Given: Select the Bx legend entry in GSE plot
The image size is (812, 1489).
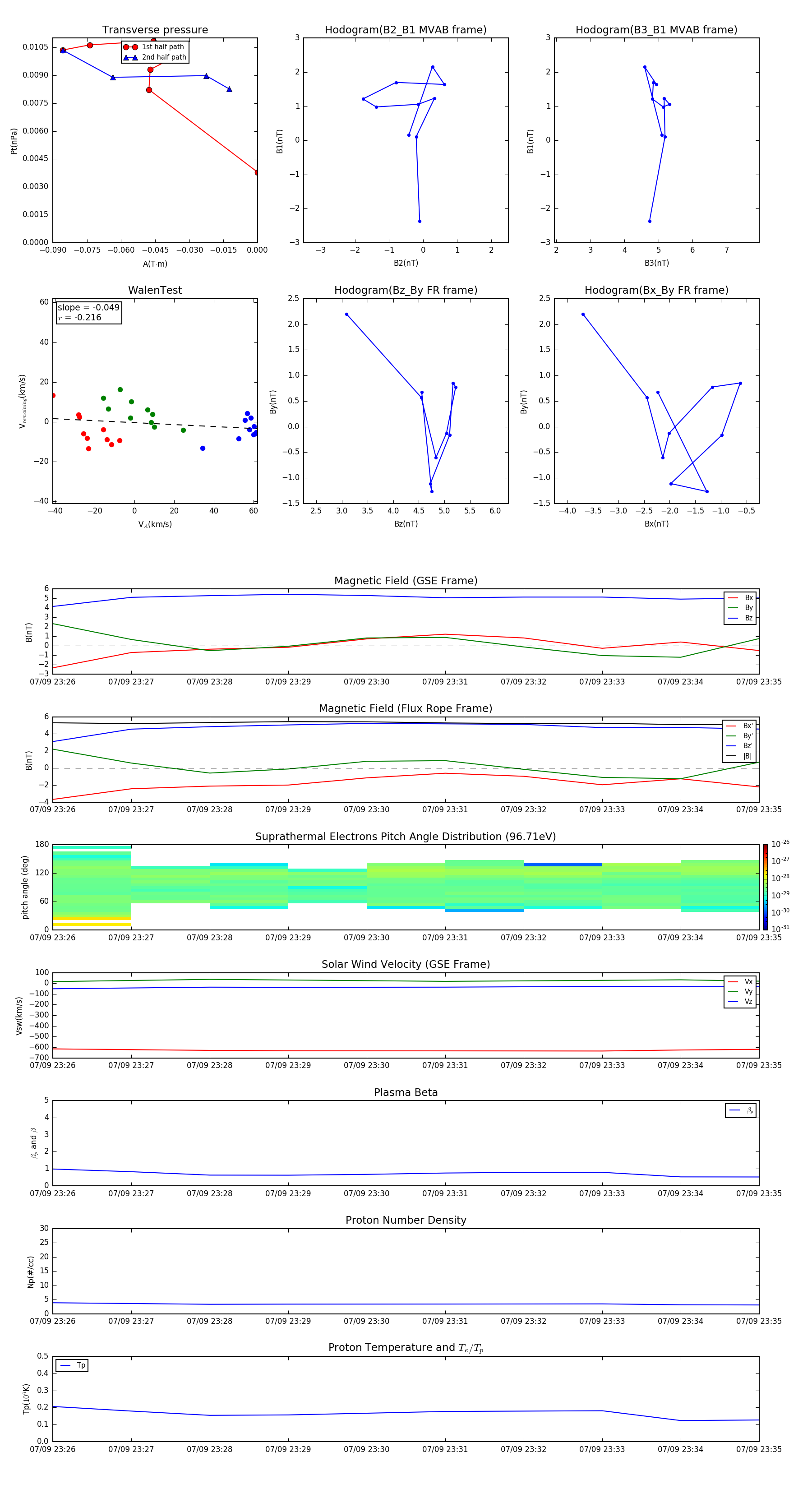Looking at the screenshot, I should 740,598.
